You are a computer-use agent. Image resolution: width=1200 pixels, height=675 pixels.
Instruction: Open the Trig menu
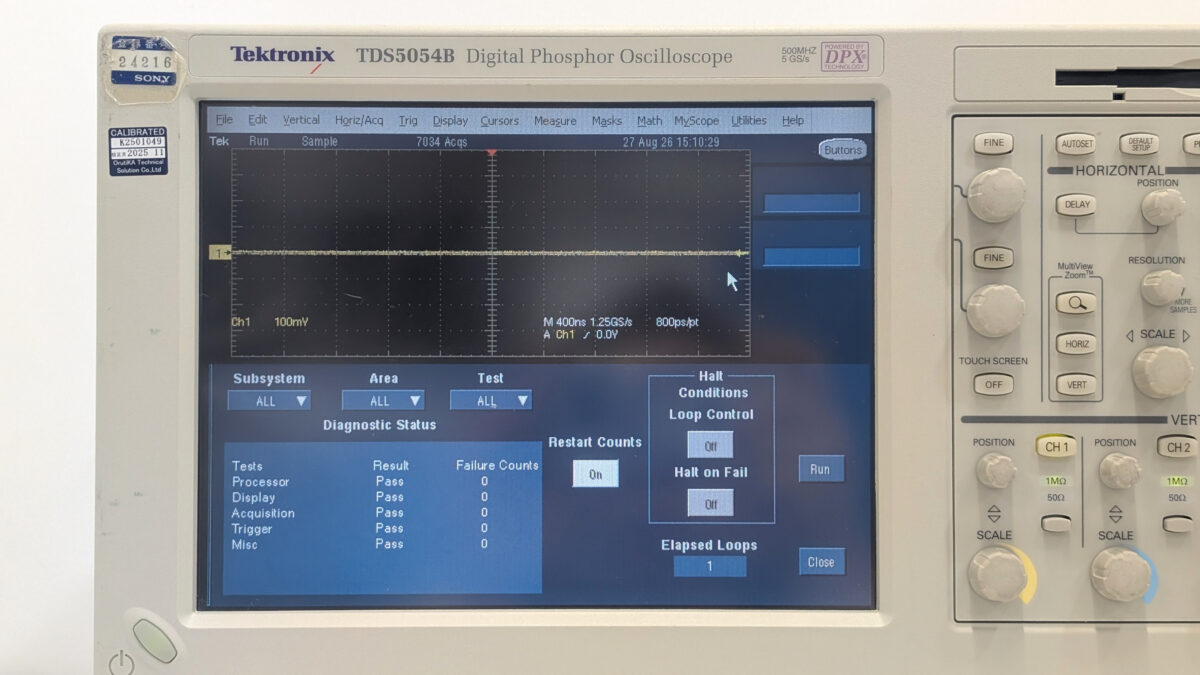[x=408, y=120]
